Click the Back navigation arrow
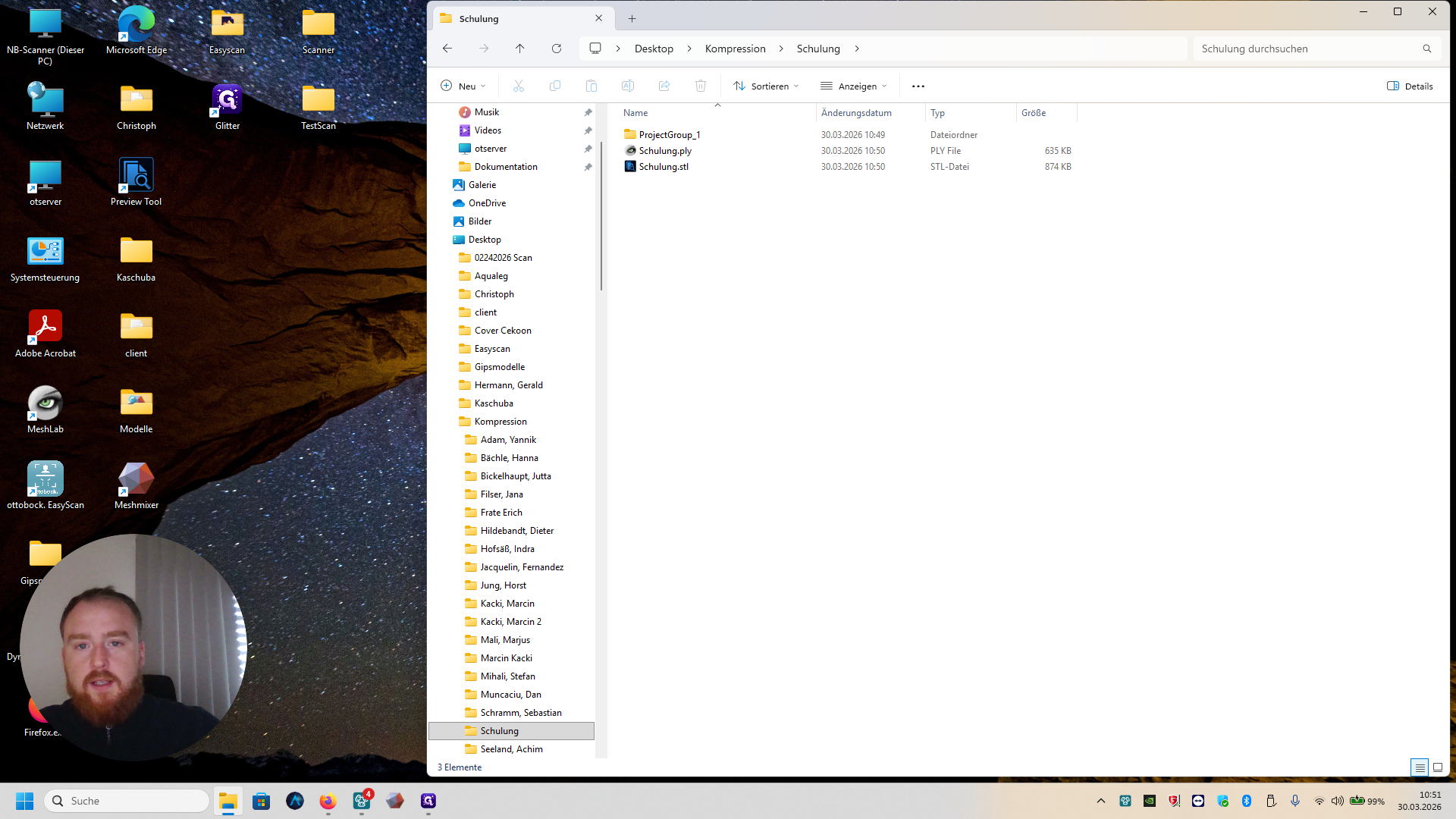Viewport: 1456px width, 819px height. 447,49
